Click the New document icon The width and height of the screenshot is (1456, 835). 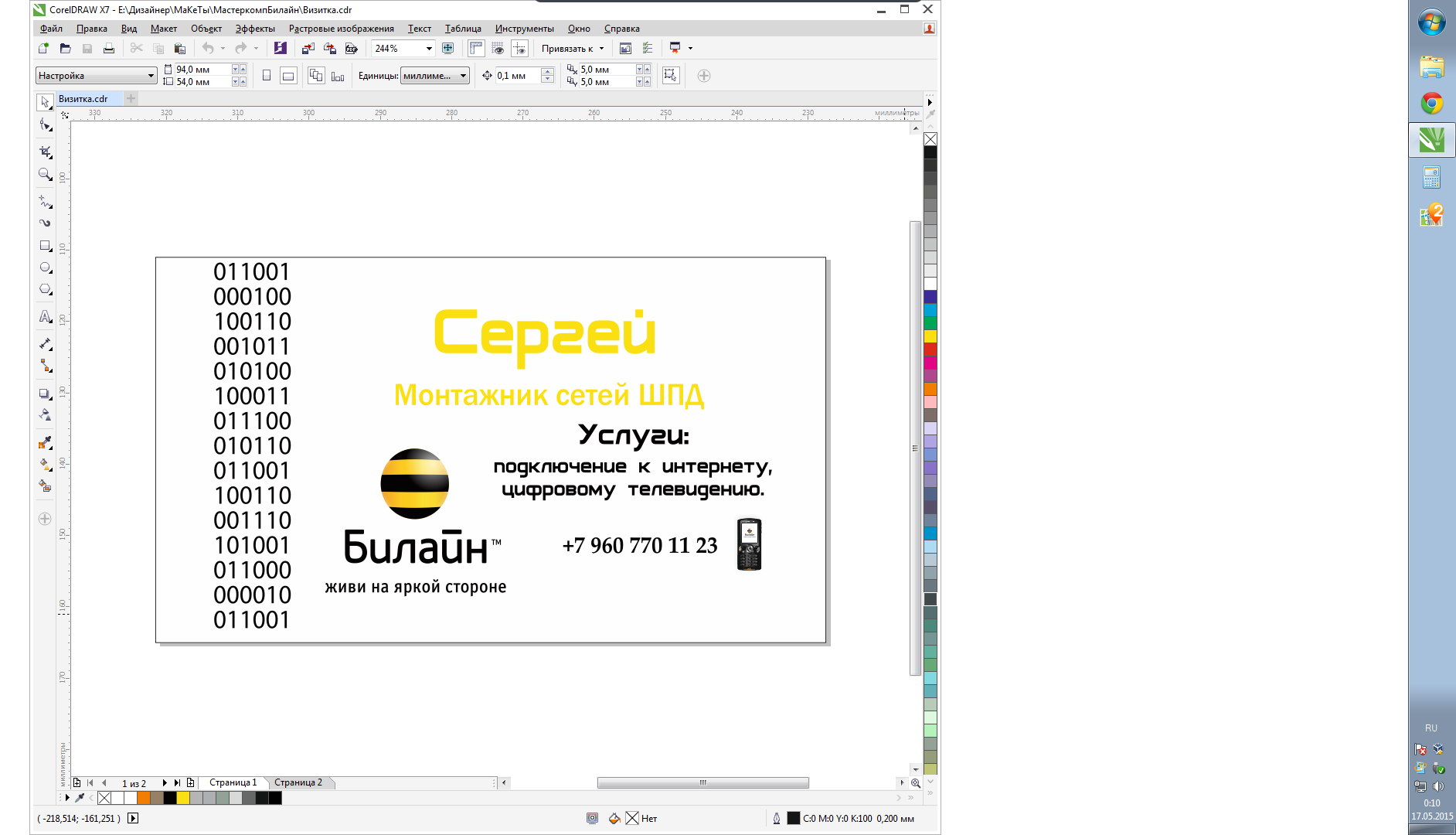tap(43, 48)
